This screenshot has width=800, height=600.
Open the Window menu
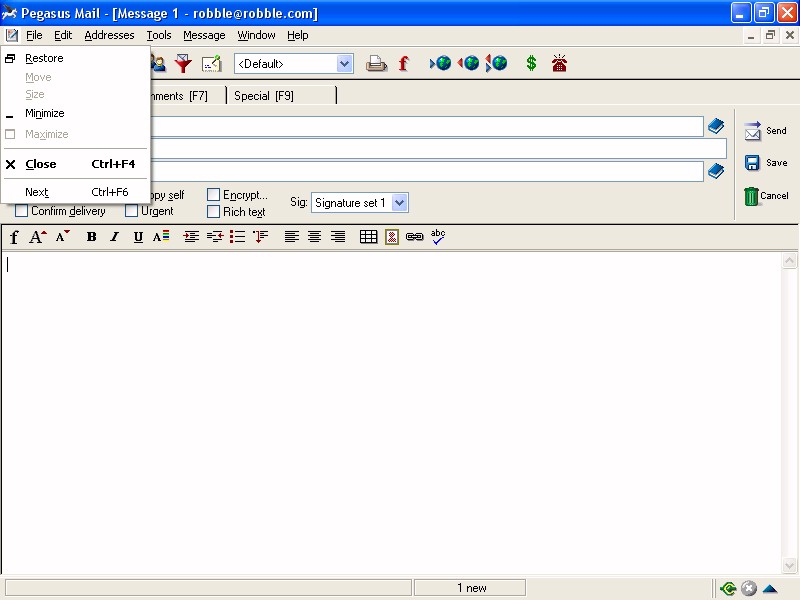pos(256,35)
